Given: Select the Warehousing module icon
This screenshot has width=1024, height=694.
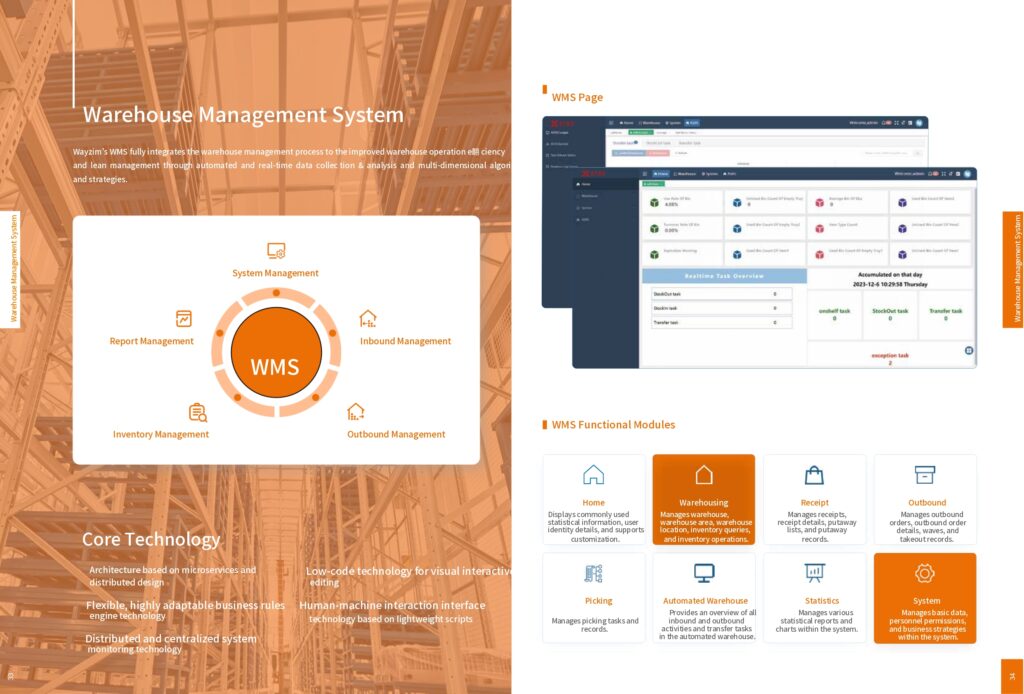Looking at the screenshot, I should pos(704,475).
